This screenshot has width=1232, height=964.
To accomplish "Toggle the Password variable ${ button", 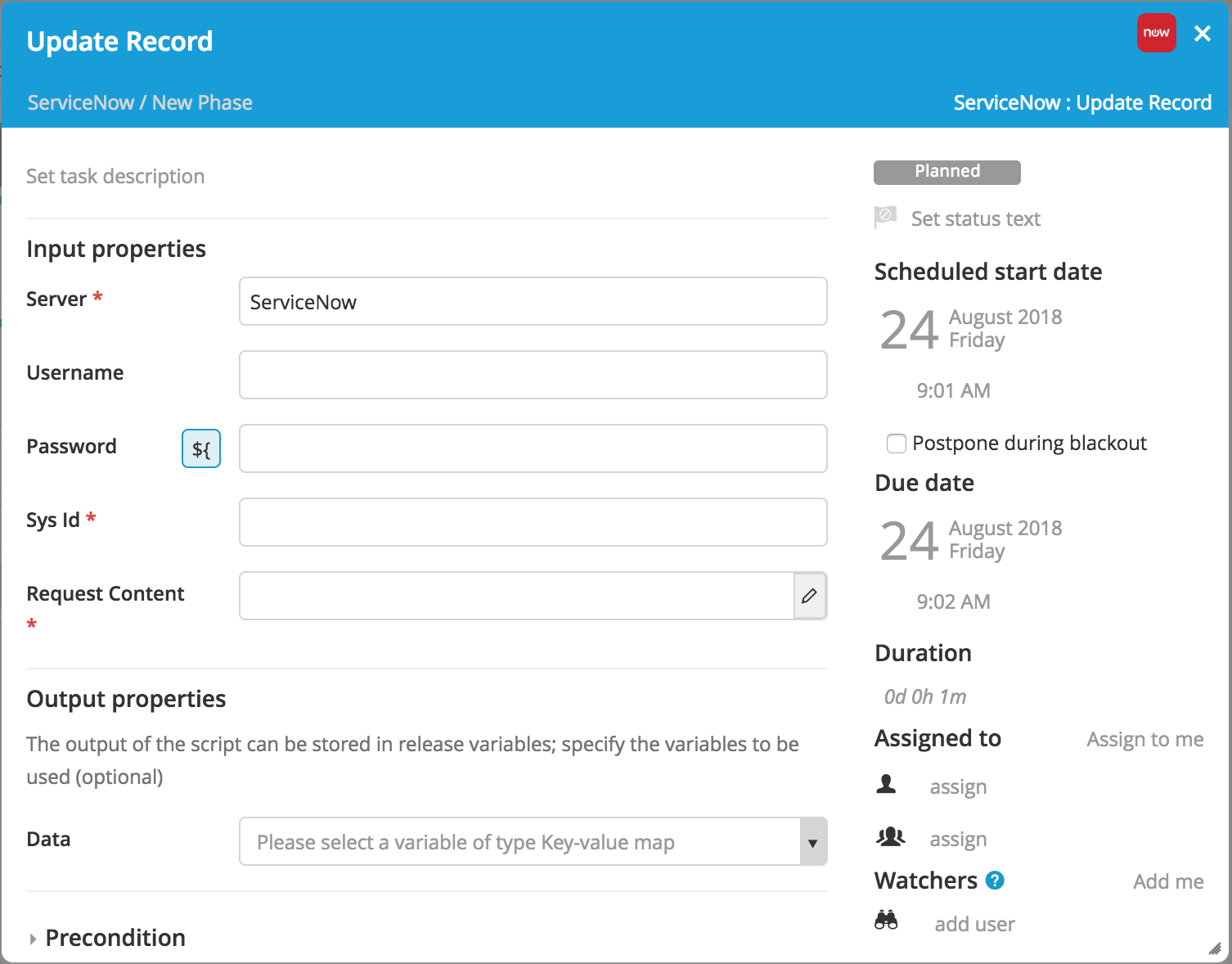I will [201, 448].
